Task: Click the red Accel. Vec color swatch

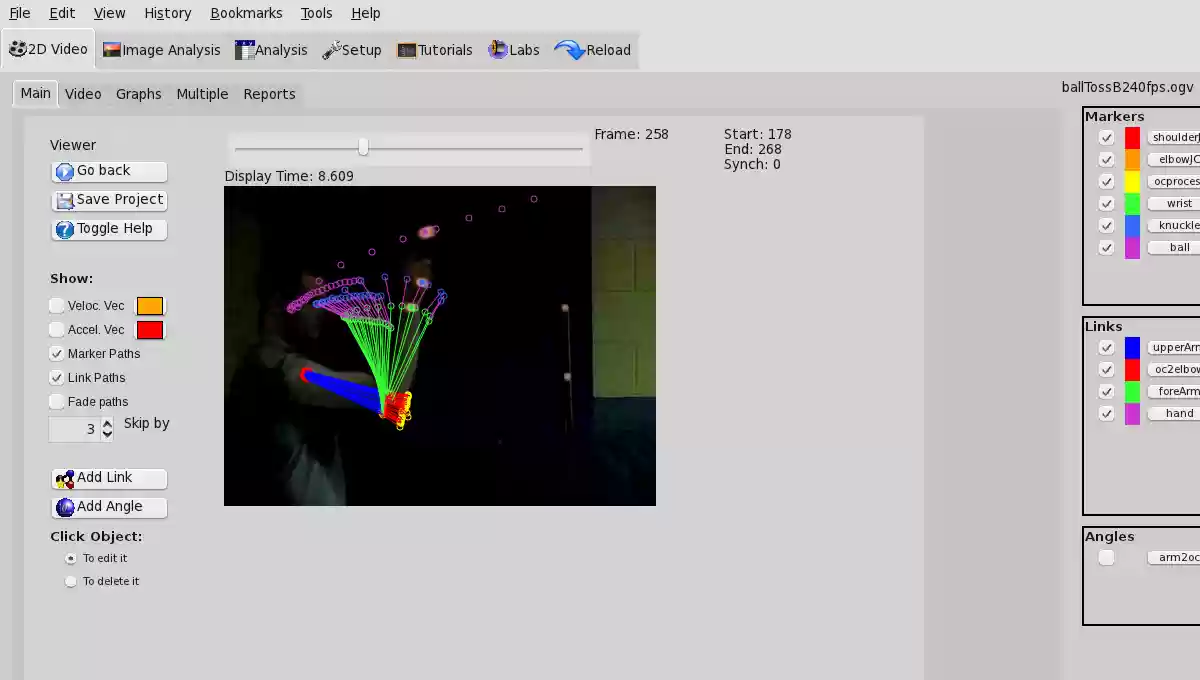Action: pyautogui.click(x=150, y=330)
